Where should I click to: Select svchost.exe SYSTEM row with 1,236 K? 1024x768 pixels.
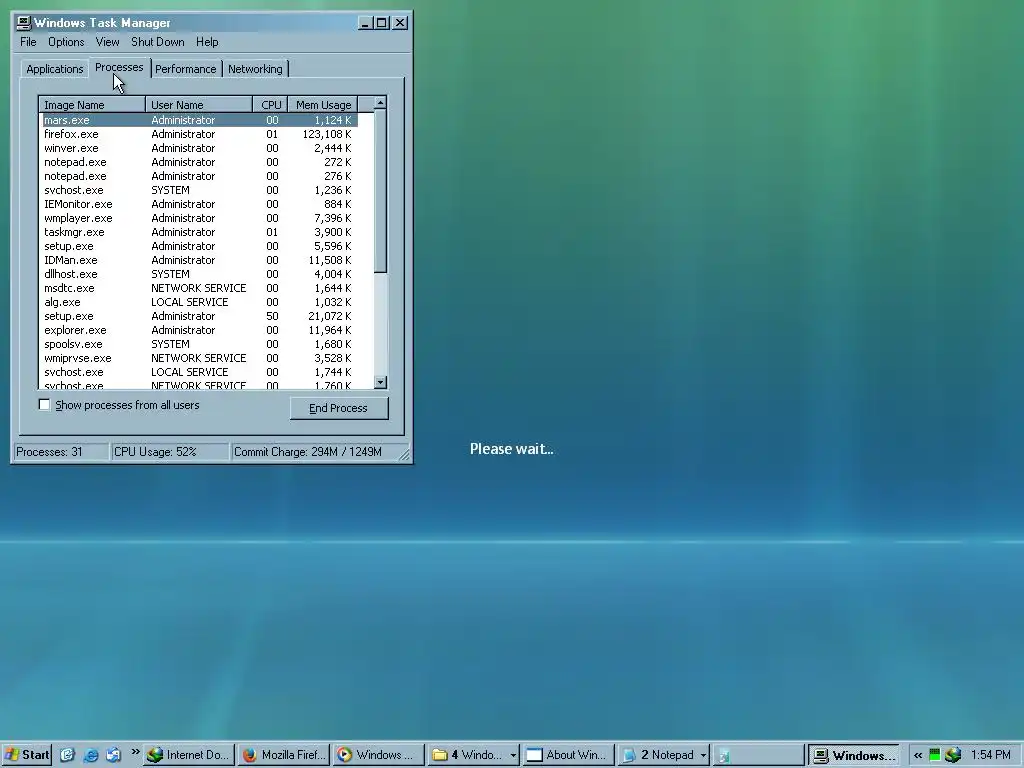click(x=199, y=190)
